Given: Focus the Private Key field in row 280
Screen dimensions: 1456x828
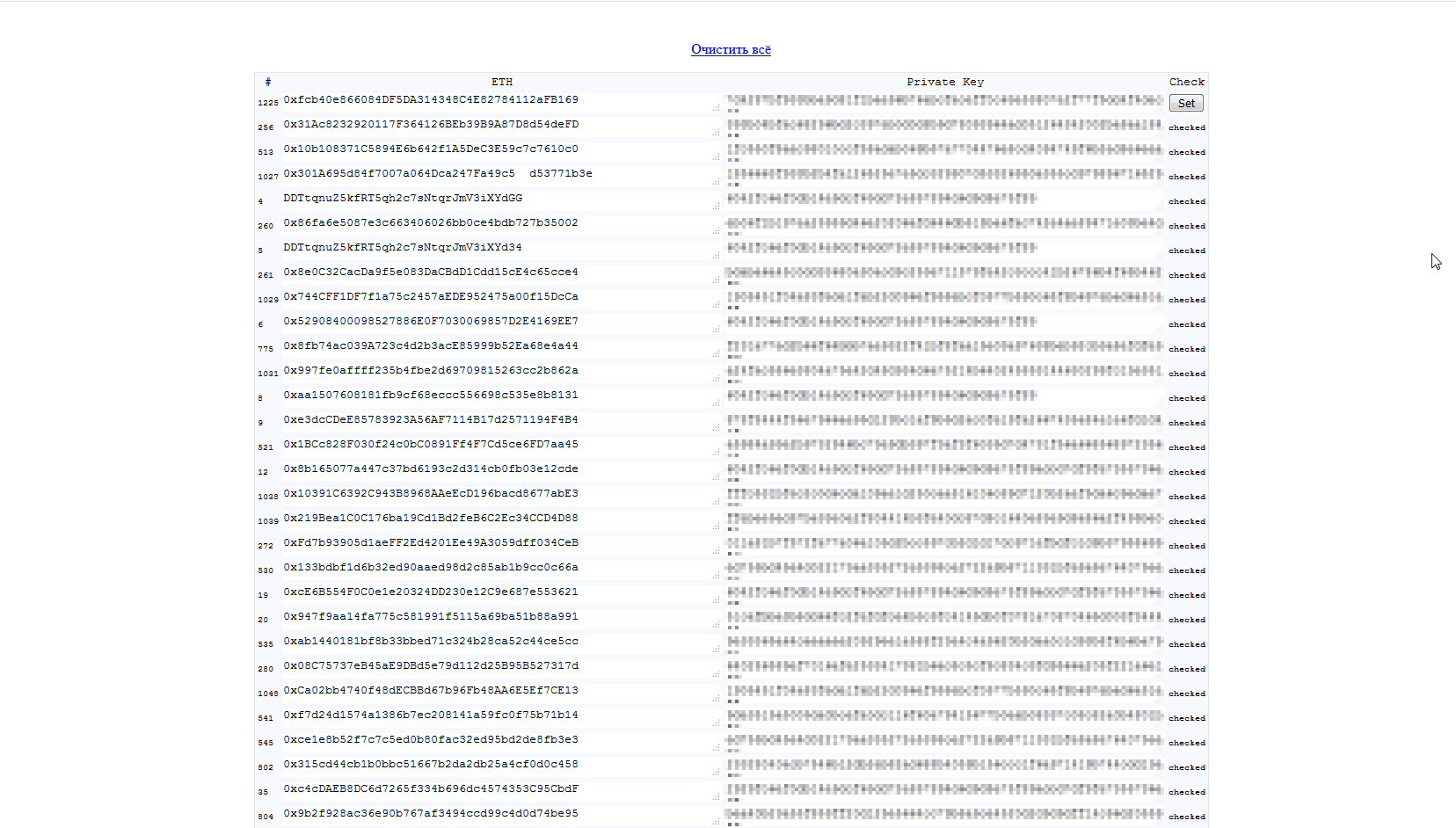Looking at the screenshot, I should [945, 669].
